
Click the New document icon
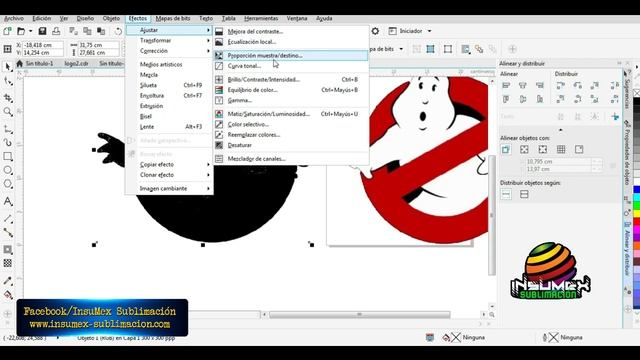[7, 31]
